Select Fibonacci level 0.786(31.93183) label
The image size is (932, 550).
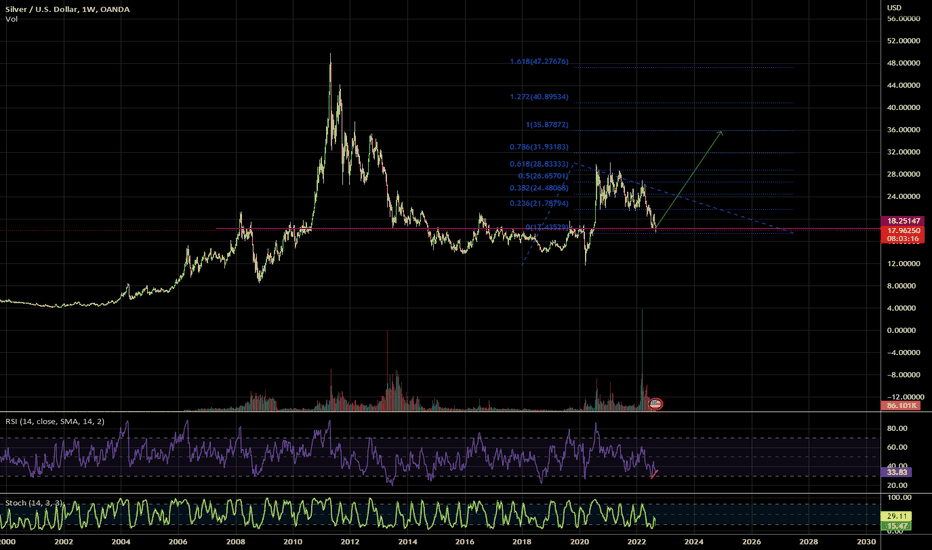tap(539, 147)
